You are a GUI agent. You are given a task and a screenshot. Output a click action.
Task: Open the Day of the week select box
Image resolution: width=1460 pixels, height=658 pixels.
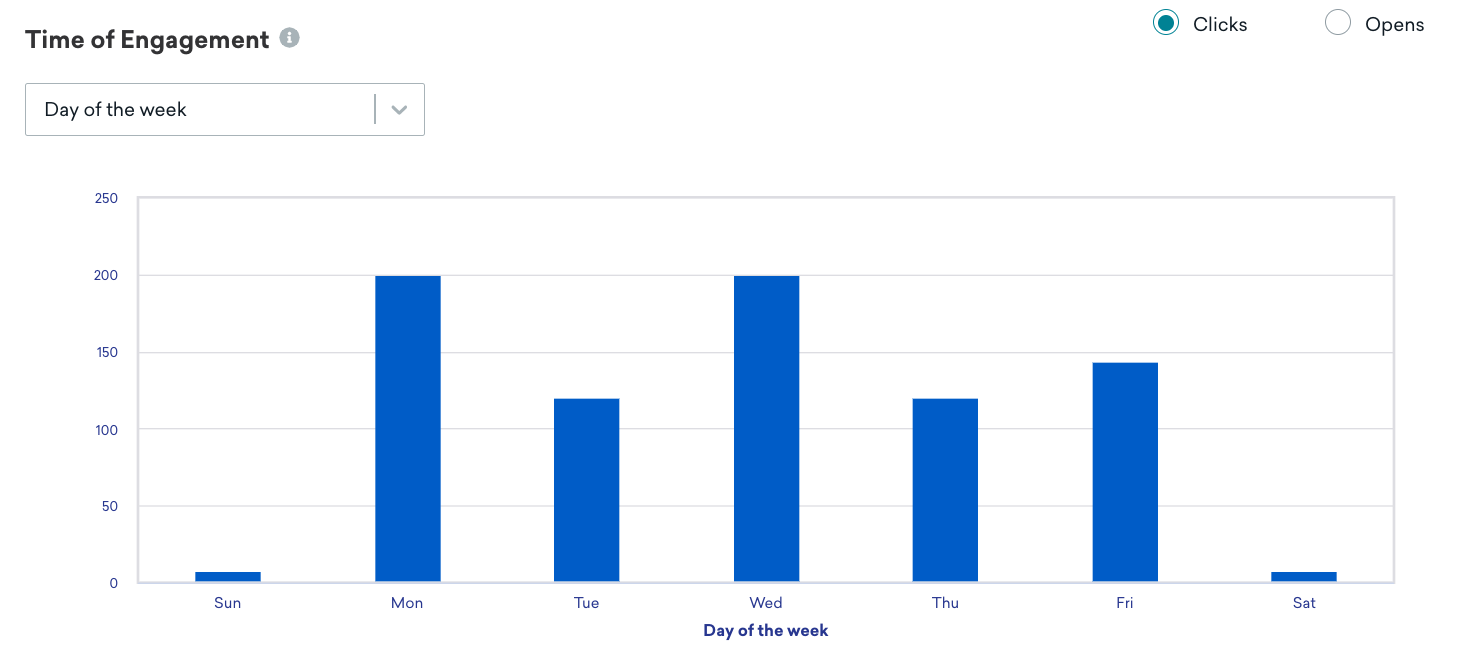pos(225,109)
